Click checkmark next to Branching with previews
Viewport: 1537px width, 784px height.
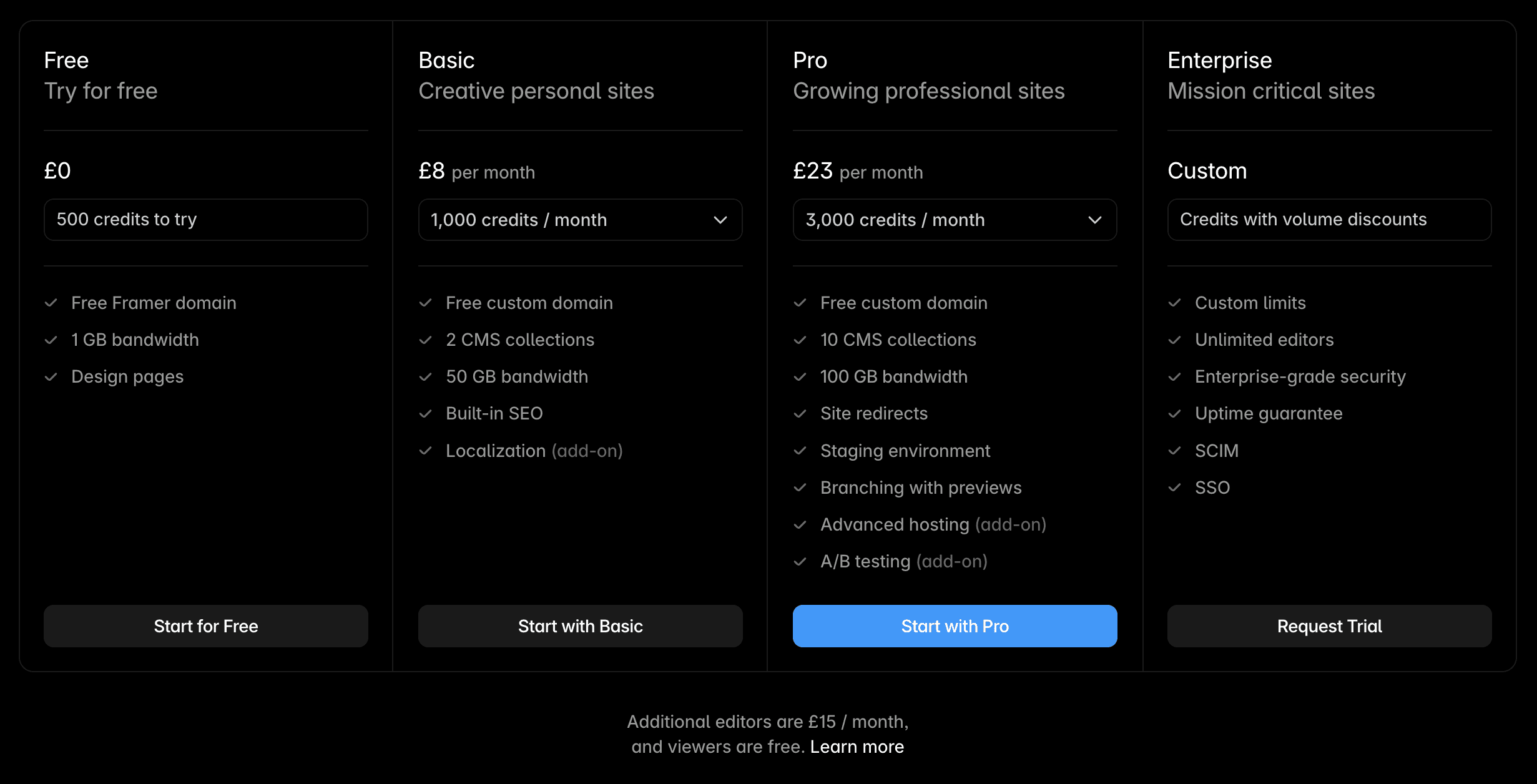[800, 488]
